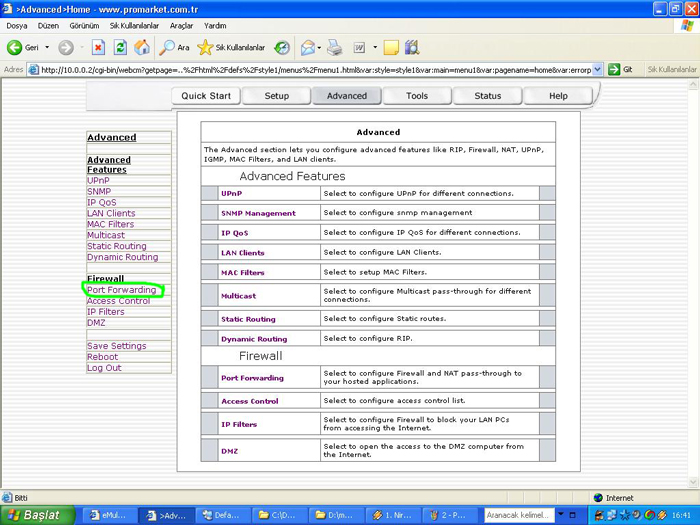This screenshot has width=700, height=525.
Task: Switch to the Setup tab
Action: click(276, 96)
